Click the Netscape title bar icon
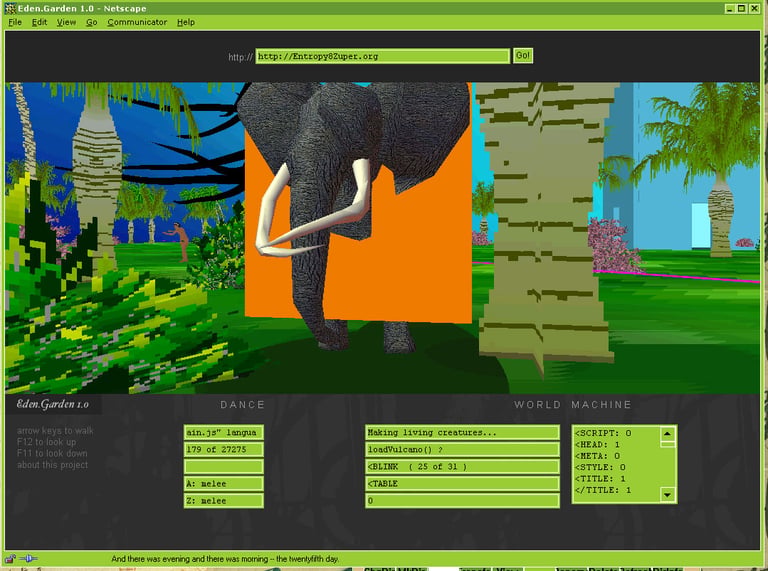The width and height of the screenshot is (768, 571). pos(10,8)
